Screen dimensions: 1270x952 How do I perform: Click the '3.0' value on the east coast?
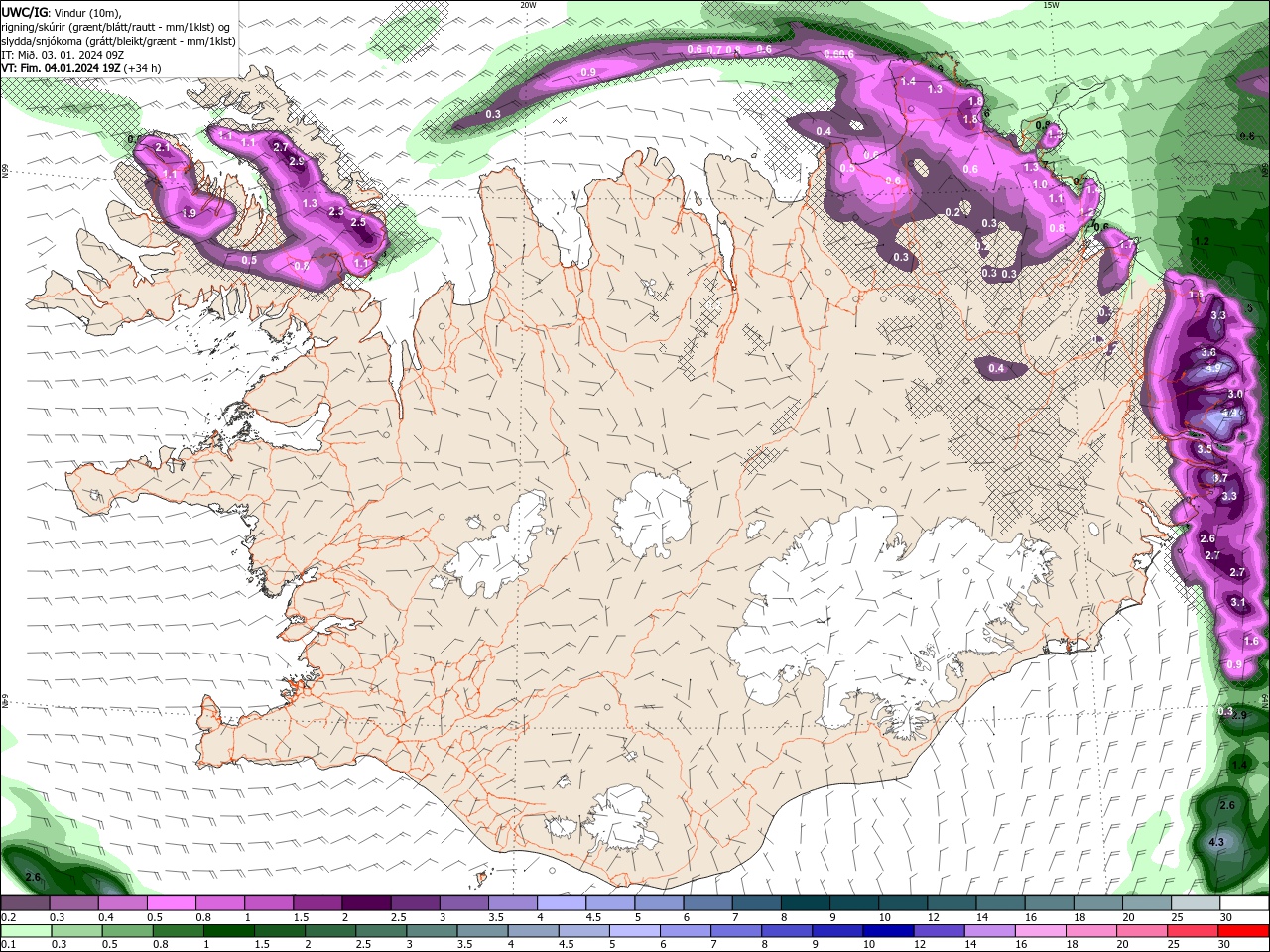pos(1235,394)
